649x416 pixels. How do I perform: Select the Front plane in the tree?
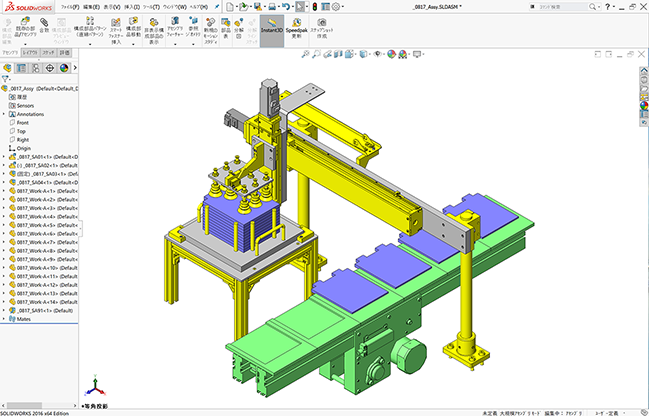[23, 122]
